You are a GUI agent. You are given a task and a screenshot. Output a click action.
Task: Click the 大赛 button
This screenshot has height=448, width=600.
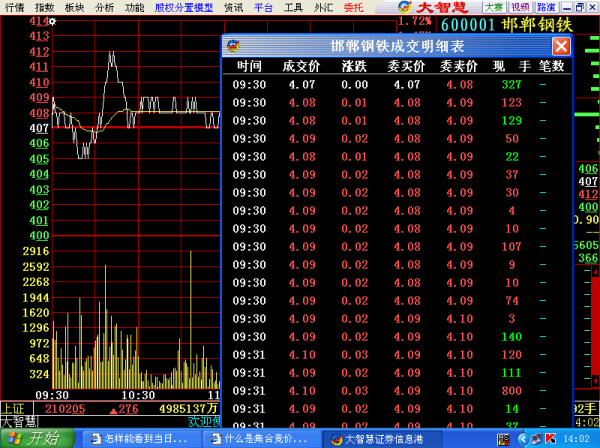pyautogui.click(x=494, y=7)
